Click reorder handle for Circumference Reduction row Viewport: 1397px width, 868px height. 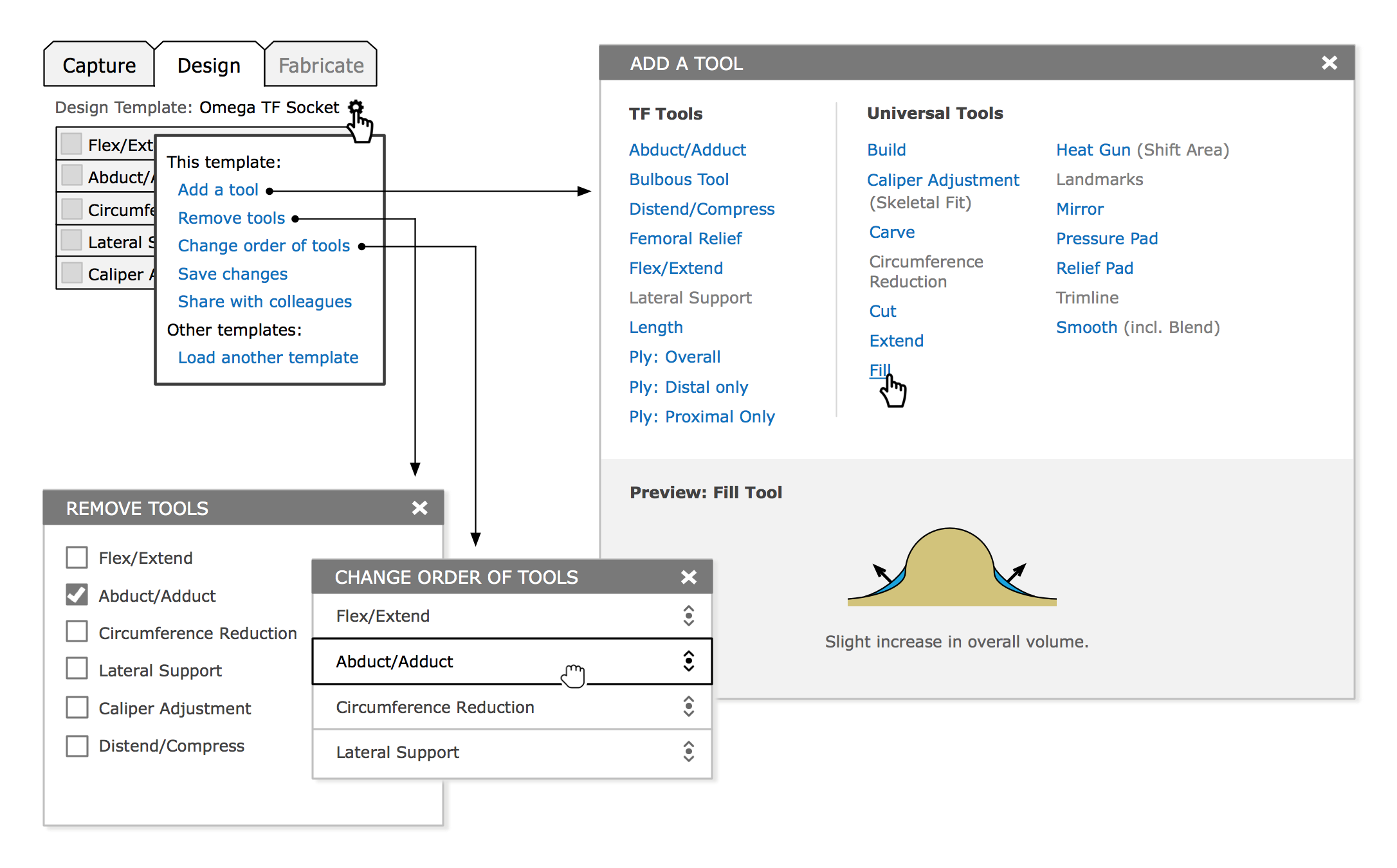(x=688, y=707)
